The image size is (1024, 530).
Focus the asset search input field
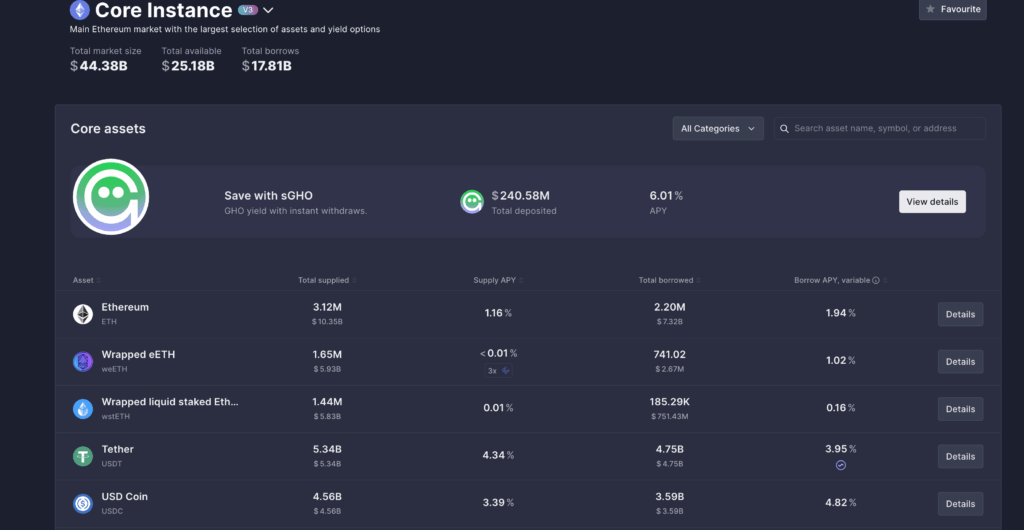pyautogui.click(x=880, y=129)
